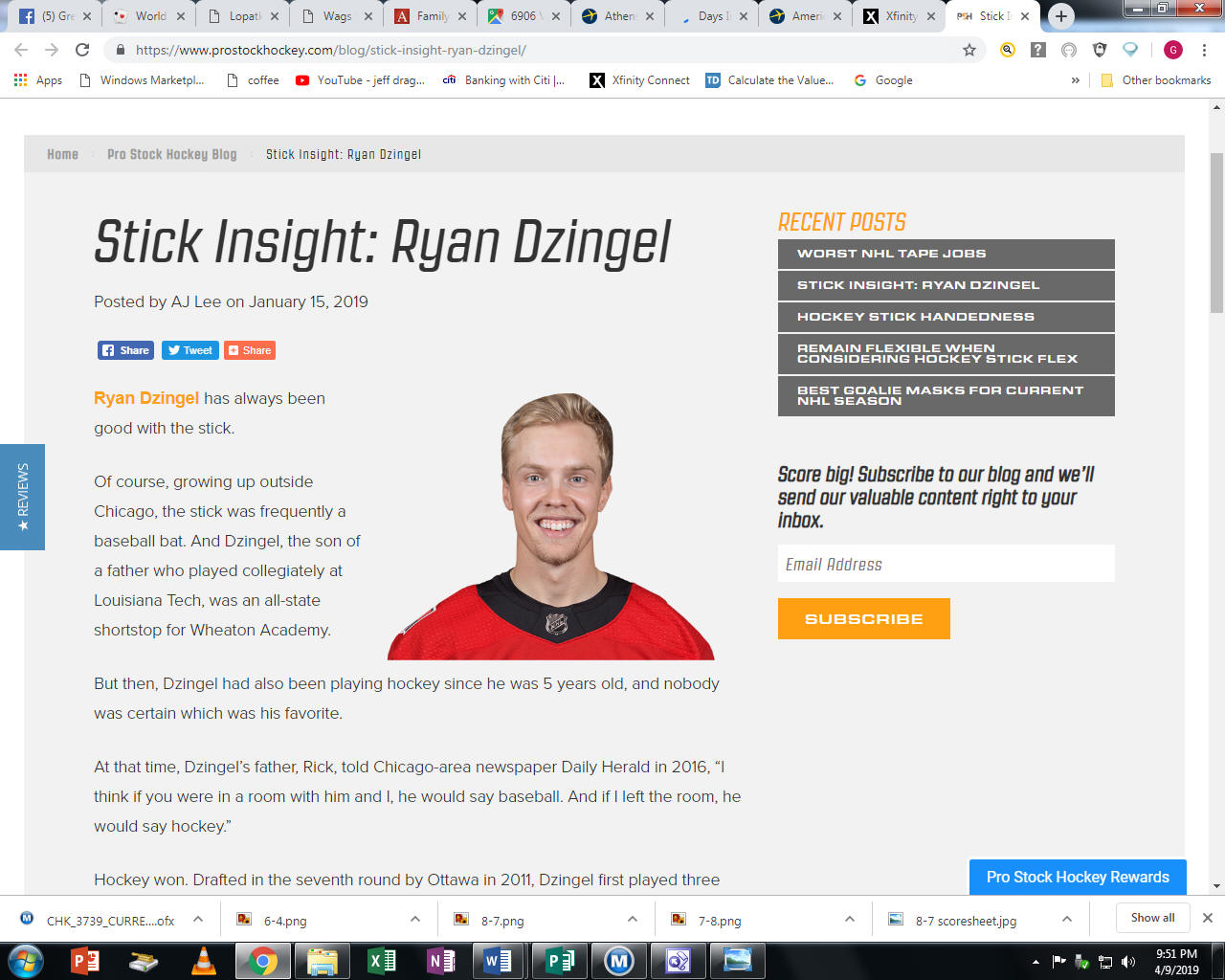The width and height of the screenshot is (1225, 980).
Task: Expand options for 7-8.png download
Action: (x=850, y=919)
